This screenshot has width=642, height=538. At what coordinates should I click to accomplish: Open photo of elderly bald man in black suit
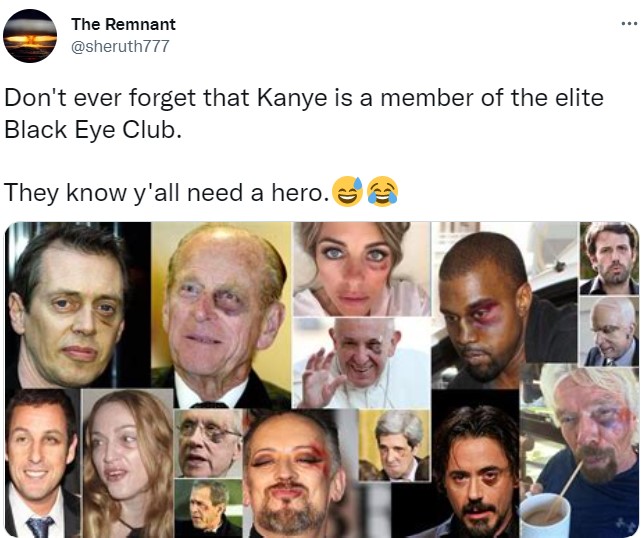click(221, 315)
